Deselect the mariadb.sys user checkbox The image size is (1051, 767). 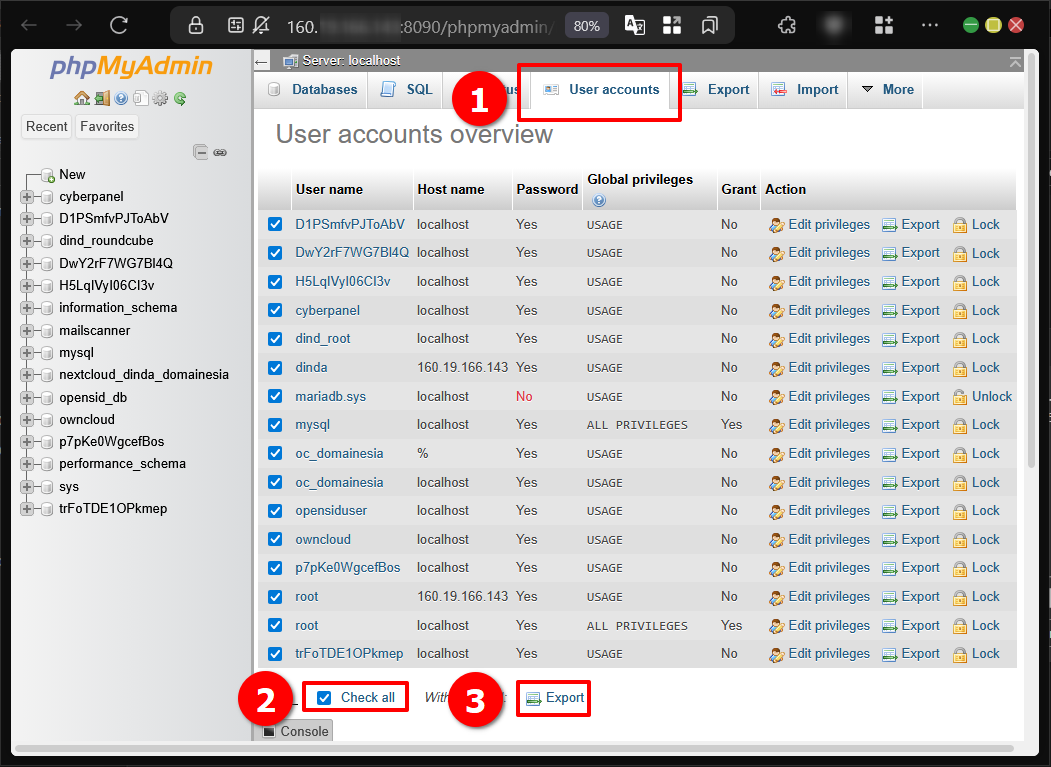(275, 396)
